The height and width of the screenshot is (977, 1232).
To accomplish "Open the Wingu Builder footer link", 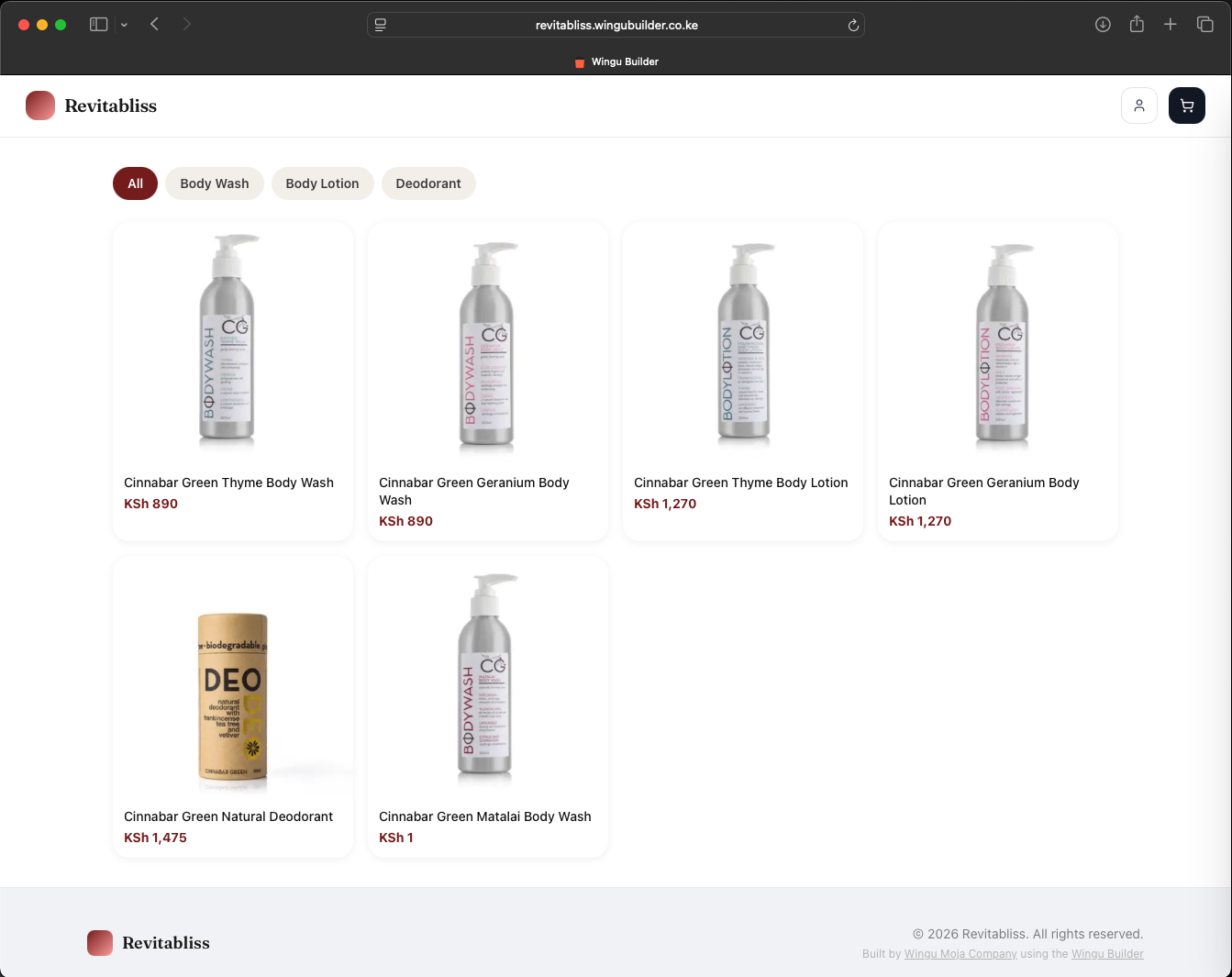I will coord(1107,954).
